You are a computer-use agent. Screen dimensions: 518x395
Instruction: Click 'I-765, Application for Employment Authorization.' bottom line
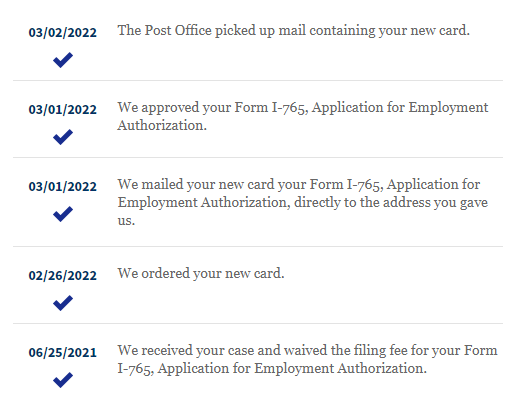(x=272, y=369)
